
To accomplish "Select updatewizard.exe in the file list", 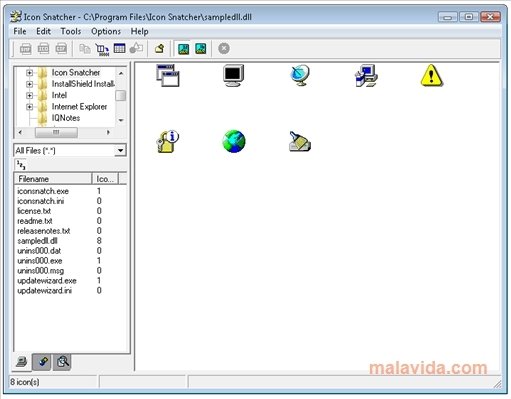I will click(47, 281).
